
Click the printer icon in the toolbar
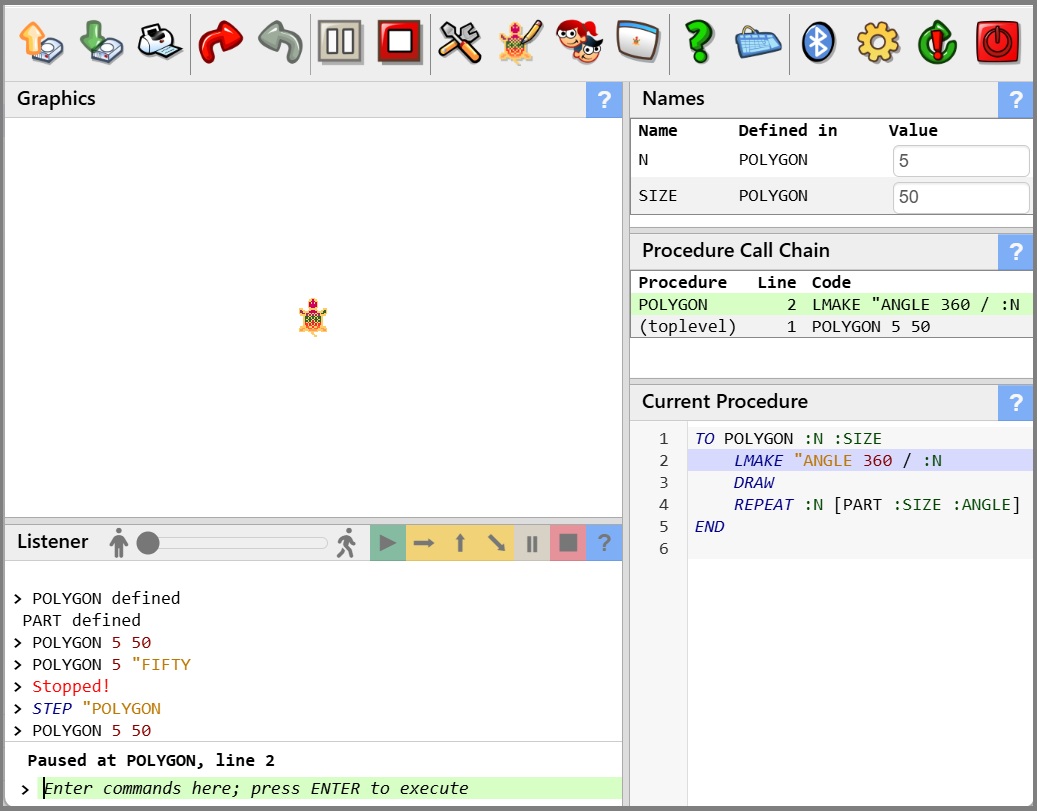160,42
